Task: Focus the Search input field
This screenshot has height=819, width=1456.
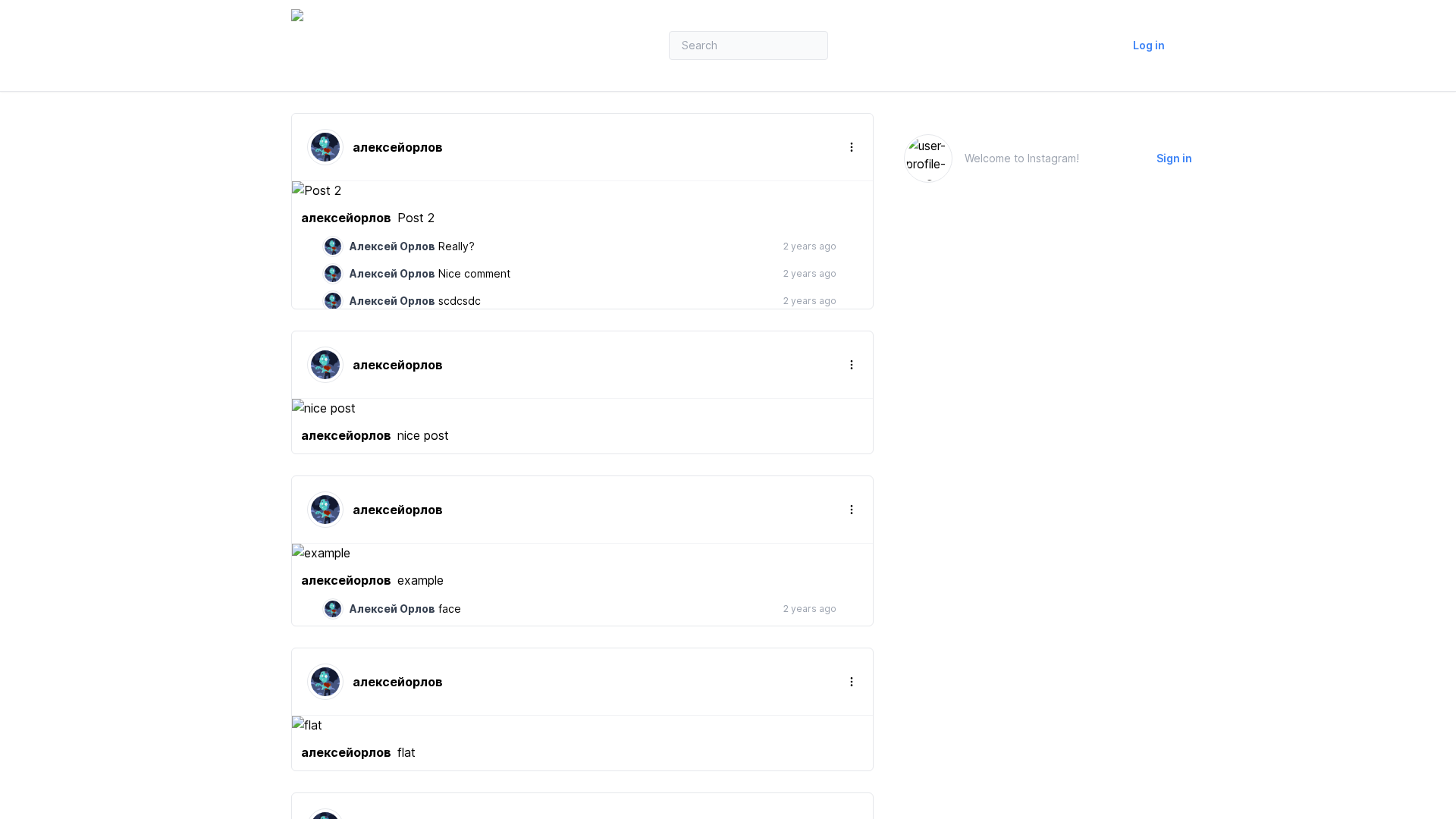Action: click(x=748, y=45)
